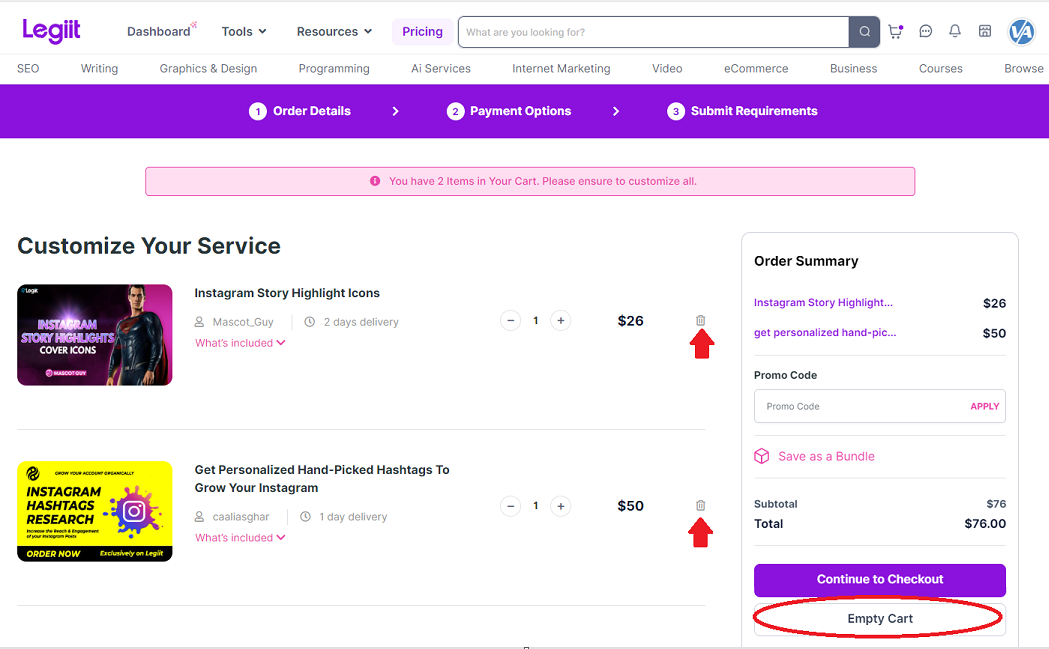
Task: Click the Save as a Bundle box icon
Action: [x=761, y=456]
